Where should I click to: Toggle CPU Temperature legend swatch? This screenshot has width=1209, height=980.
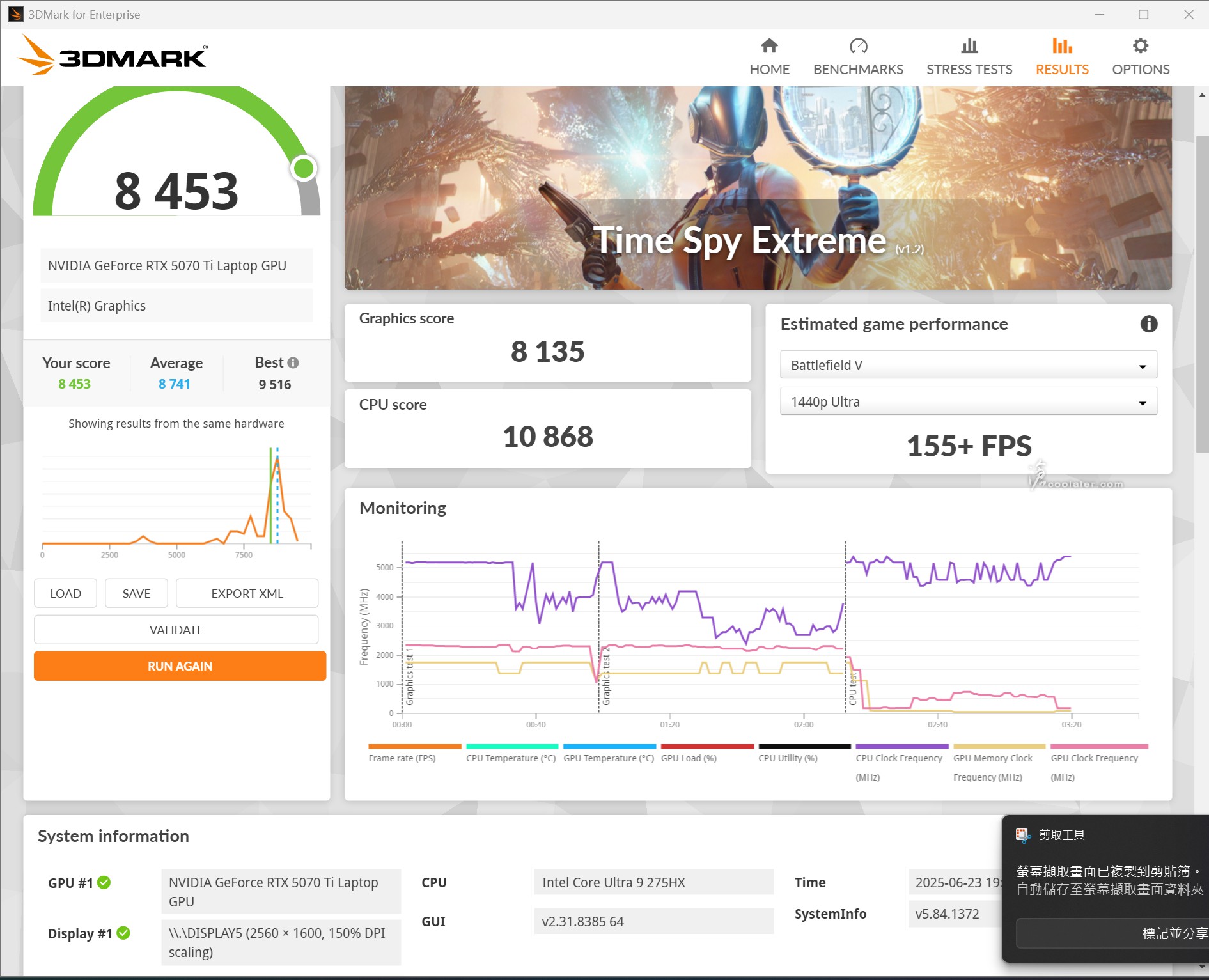point(512,747)
